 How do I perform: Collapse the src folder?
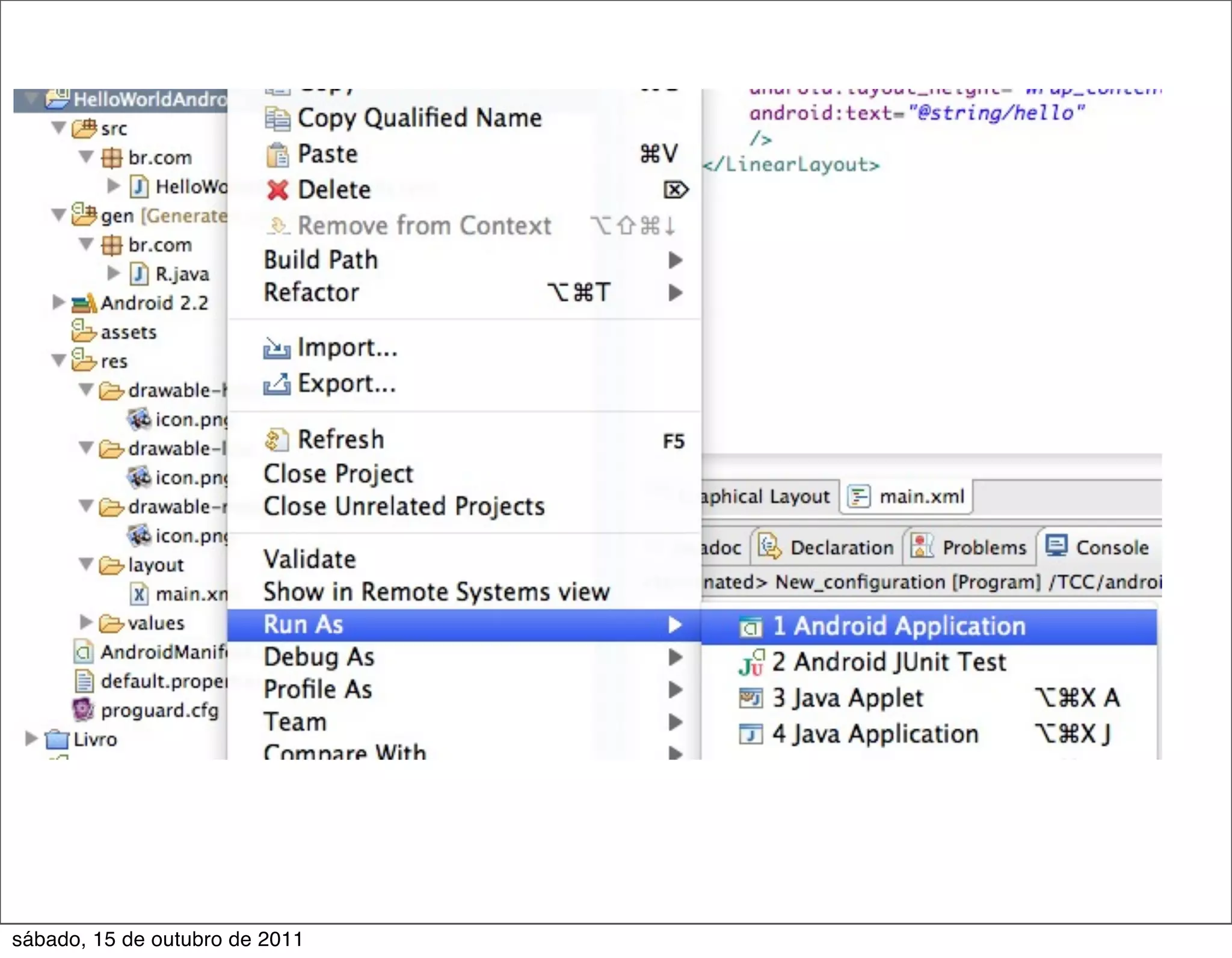[x=59, y=127]
